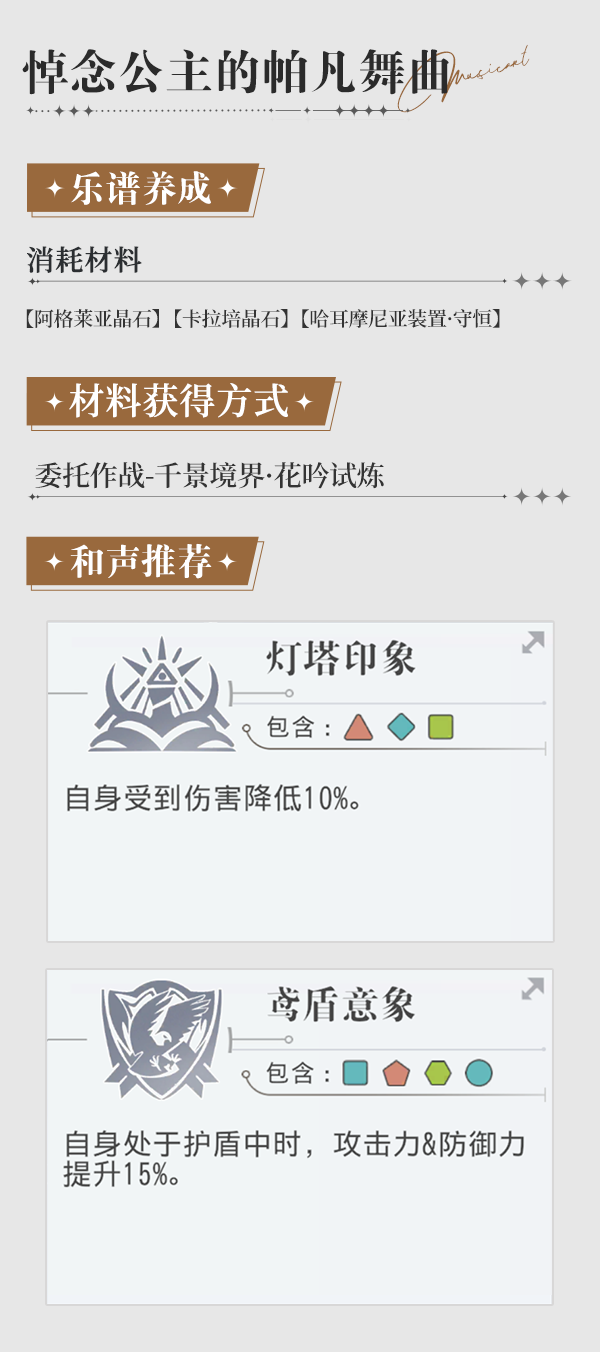Click the 委托作战-千景境界·花吟试炼 source text
The height and width of the screenshot is (1352, 600).
pyautogui.click(x=209, y=476)
